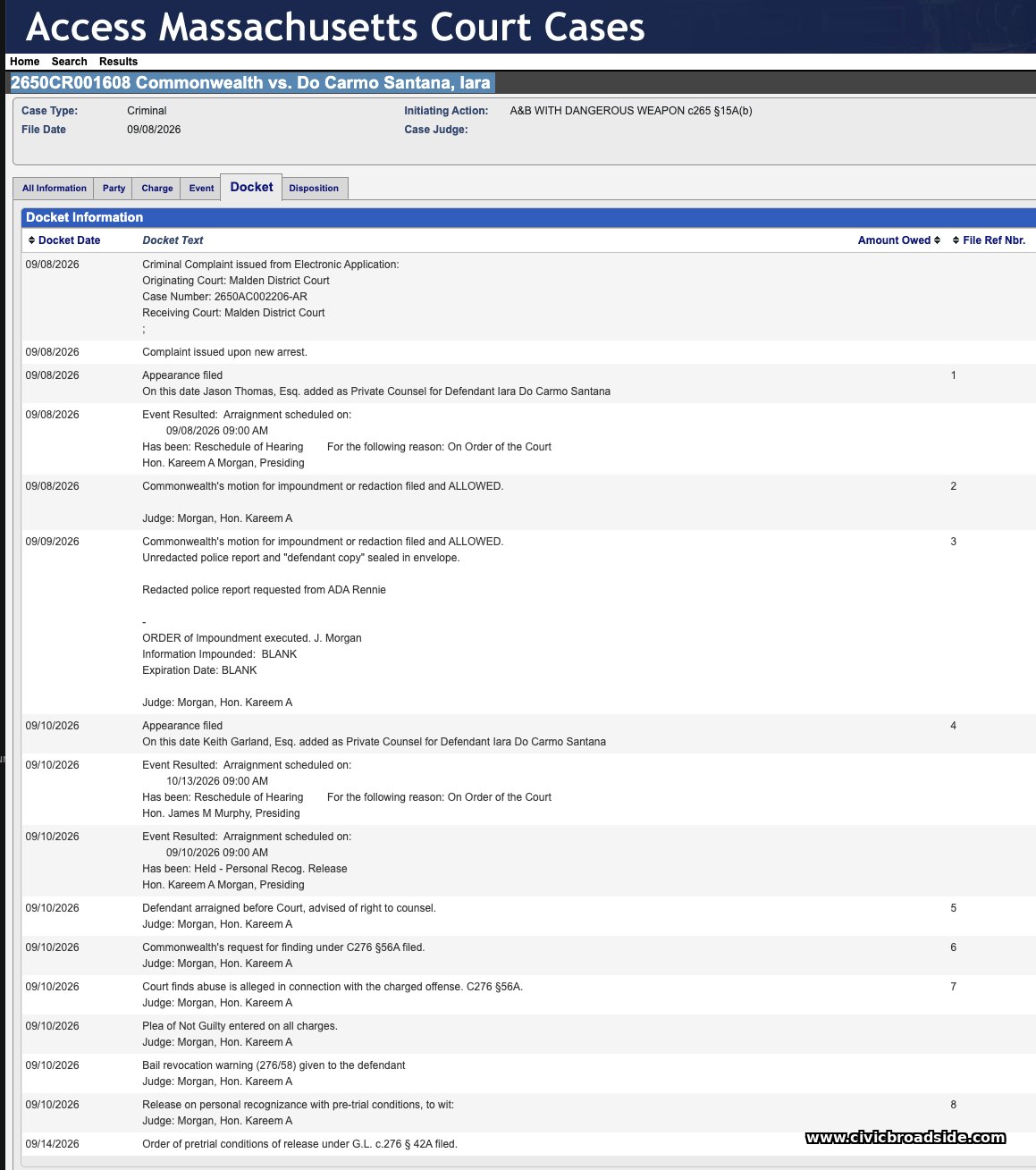Click the sort arrows after Amount Owed
This screenshot has height=1170, width=1036.
tap(937, 240)
